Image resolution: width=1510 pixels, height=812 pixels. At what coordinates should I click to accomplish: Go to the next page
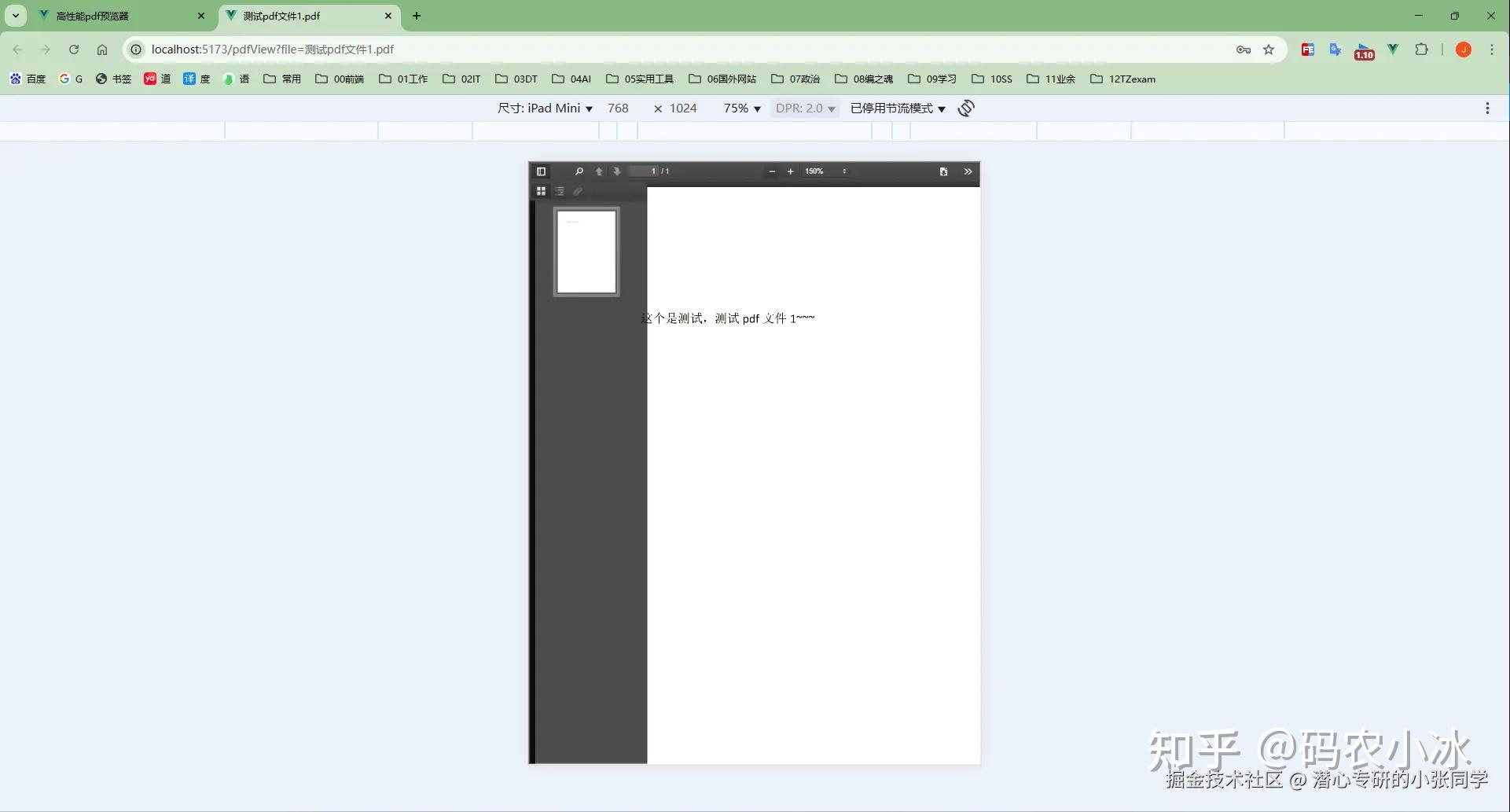[x=618, y=171]
